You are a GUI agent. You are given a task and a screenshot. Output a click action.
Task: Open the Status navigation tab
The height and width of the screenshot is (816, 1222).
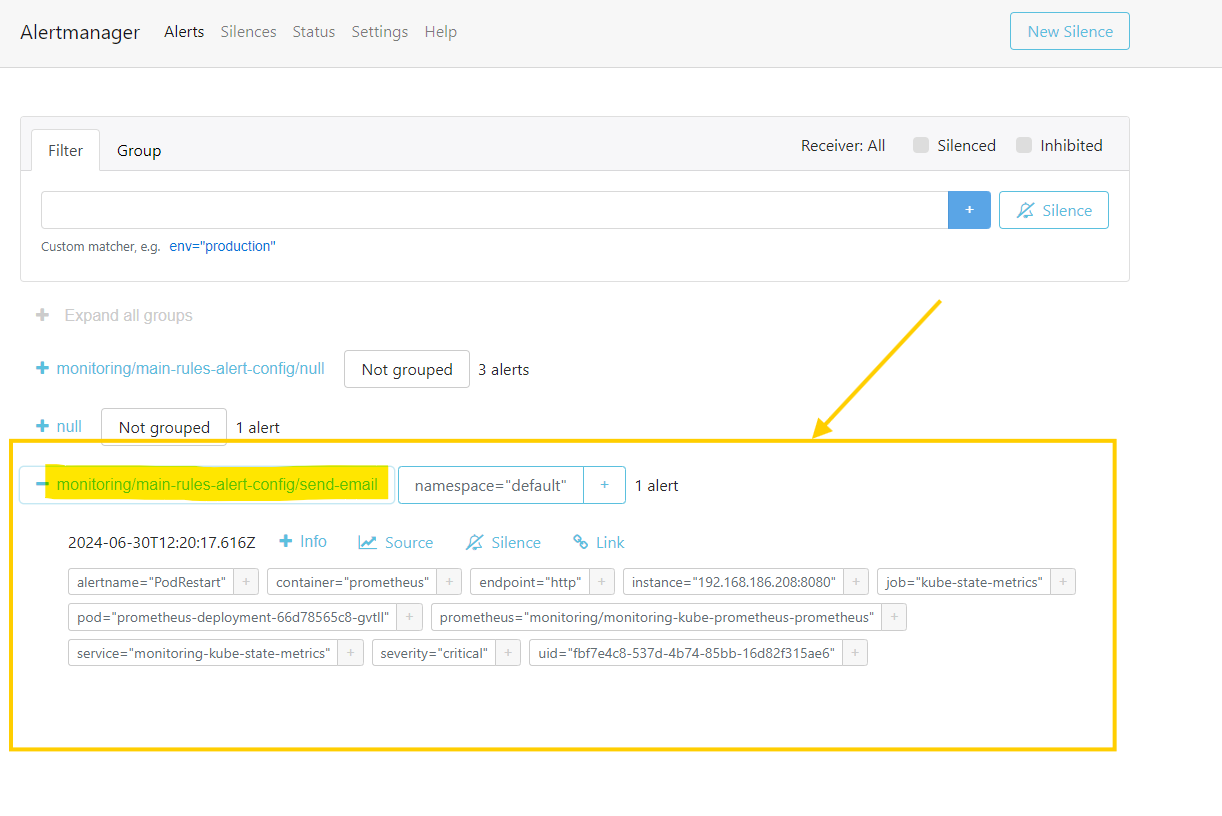[x=314, y=32]
